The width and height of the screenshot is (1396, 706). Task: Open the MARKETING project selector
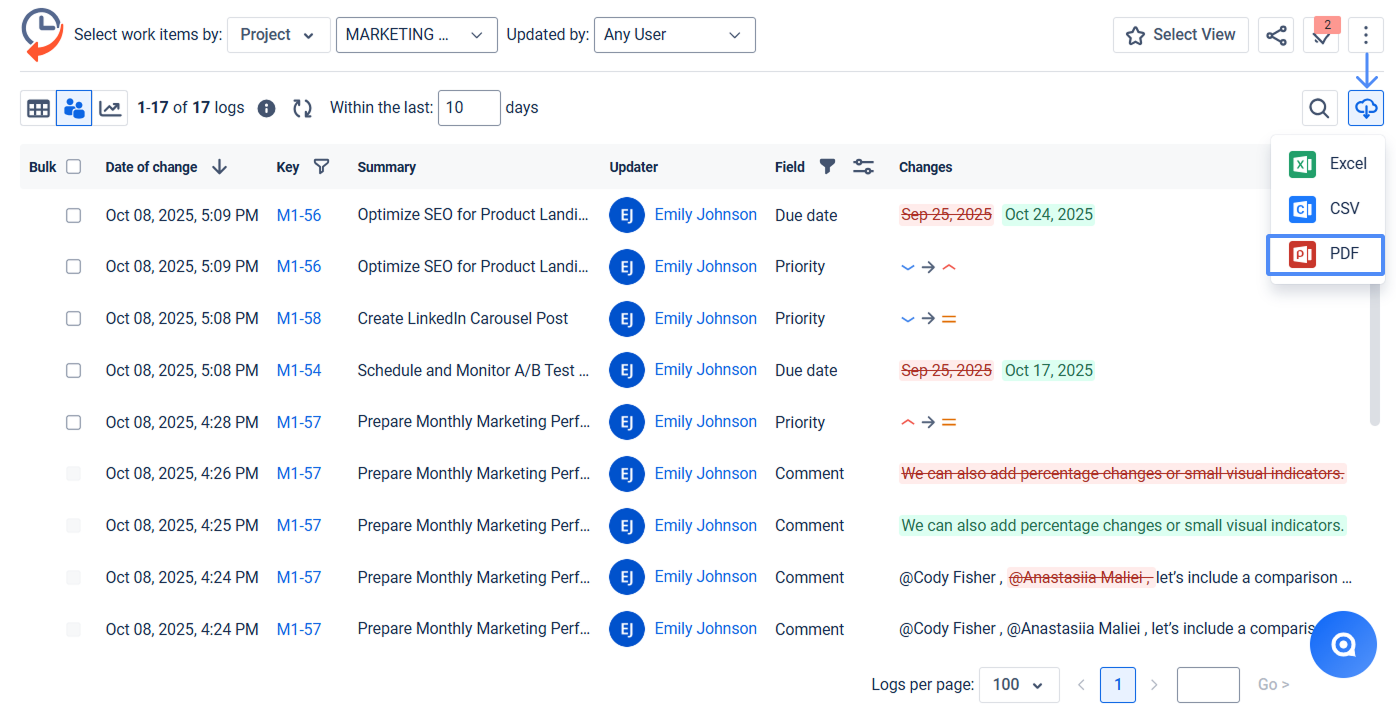tap(416, 34)
